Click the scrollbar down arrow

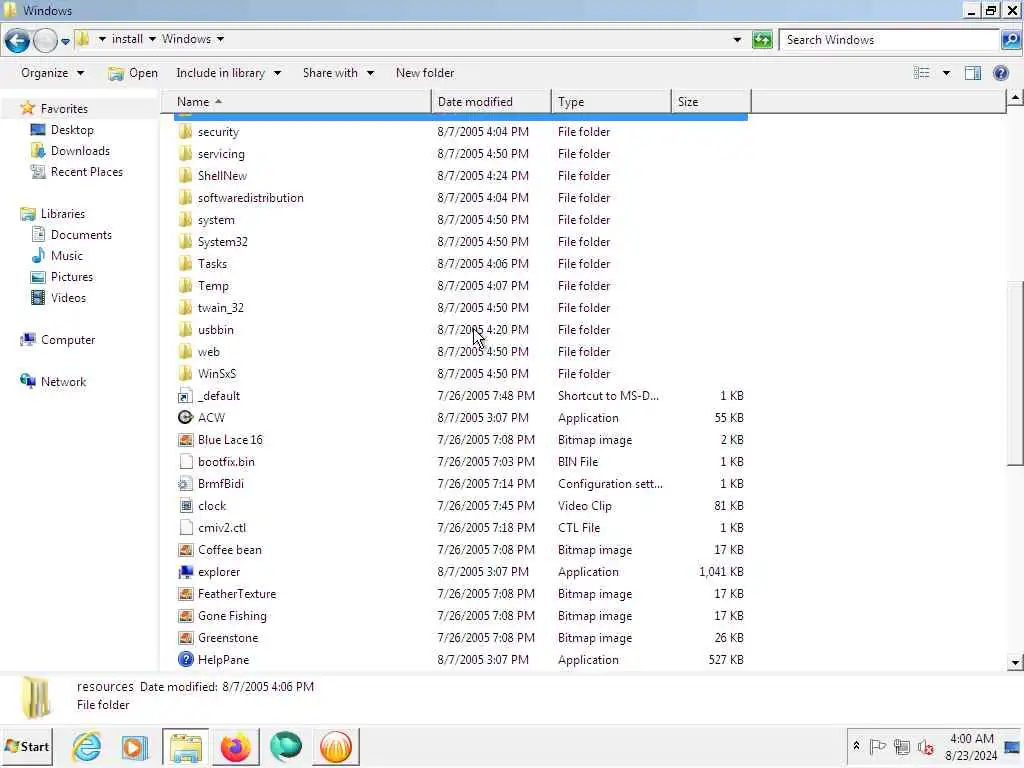[x=1015, y=662]
